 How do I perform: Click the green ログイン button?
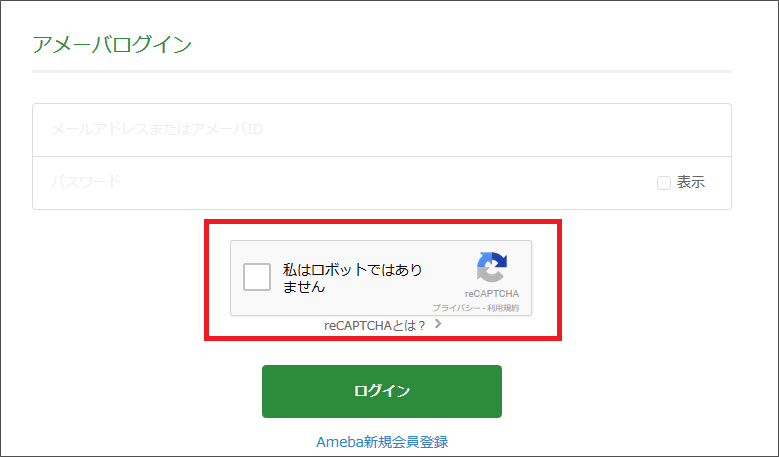pos(382,391)
